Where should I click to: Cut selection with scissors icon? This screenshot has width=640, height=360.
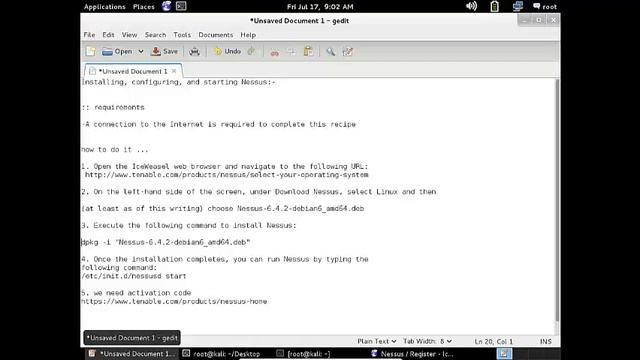click(x=274, y=52)
